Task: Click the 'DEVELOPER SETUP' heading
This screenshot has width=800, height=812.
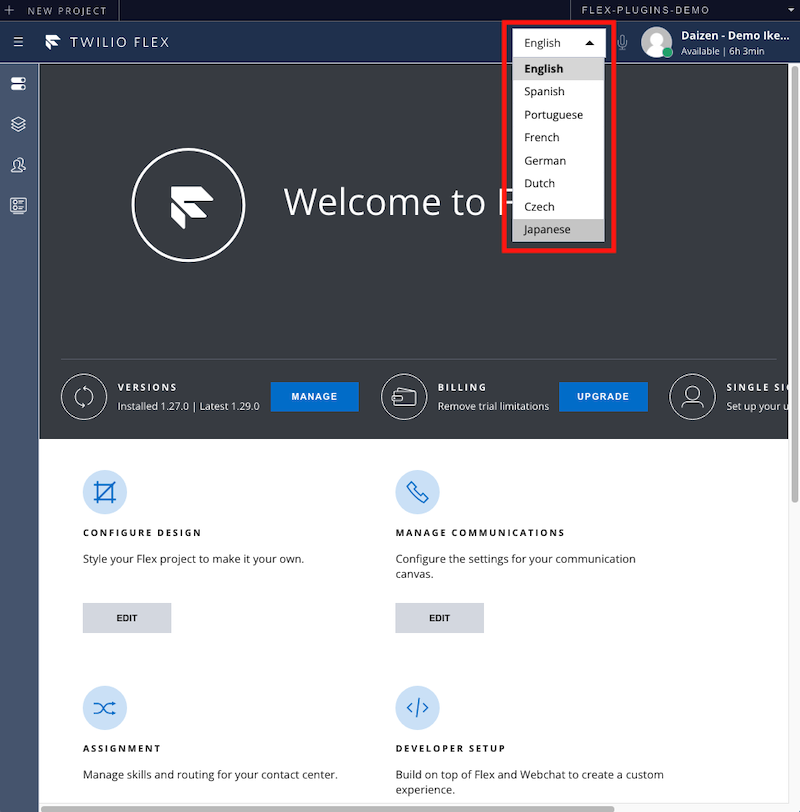Action: (450, 749)
